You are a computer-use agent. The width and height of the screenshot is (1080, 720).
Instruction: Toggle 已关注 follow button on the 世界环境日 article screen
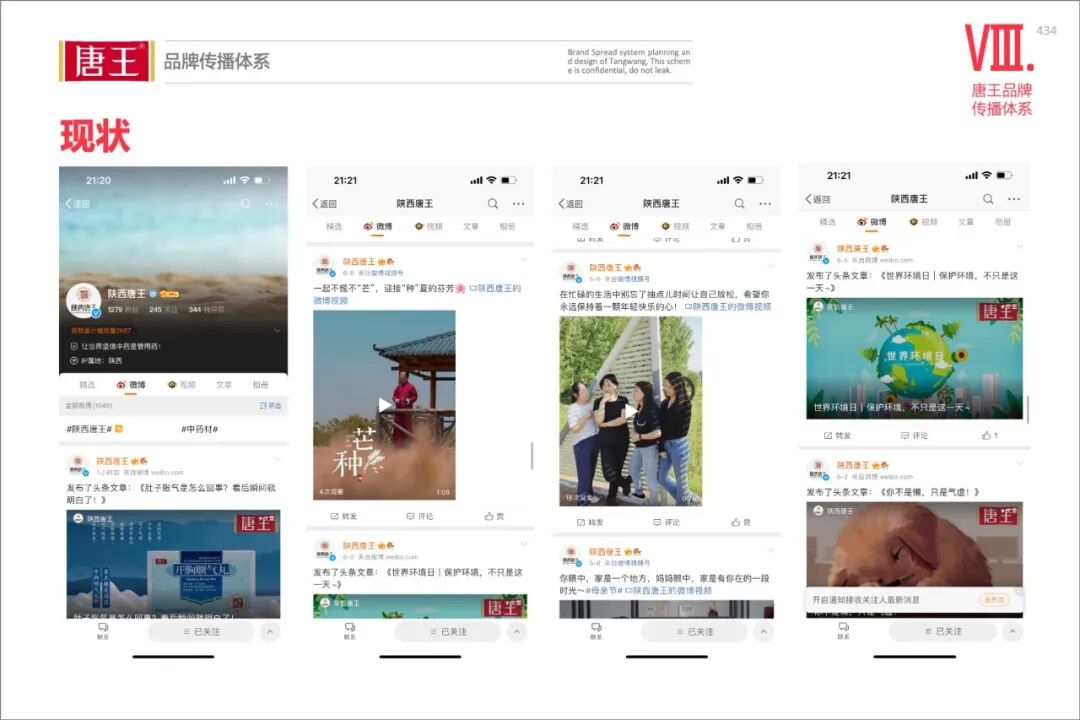coord(943,631)
